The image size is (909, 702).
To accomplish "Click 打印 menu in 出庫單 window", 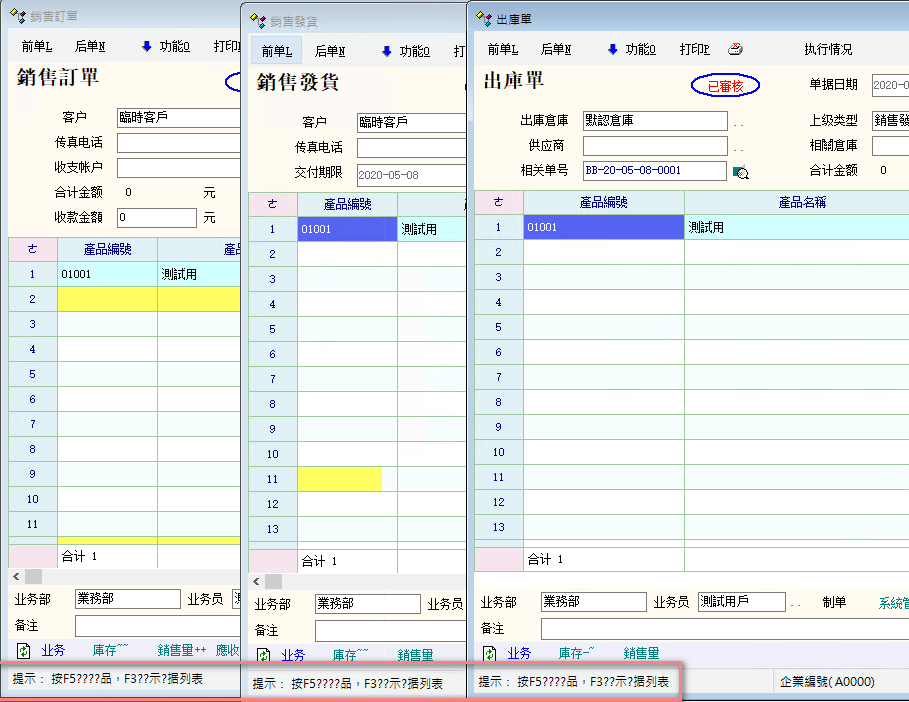I will click(x=694, y=50).
